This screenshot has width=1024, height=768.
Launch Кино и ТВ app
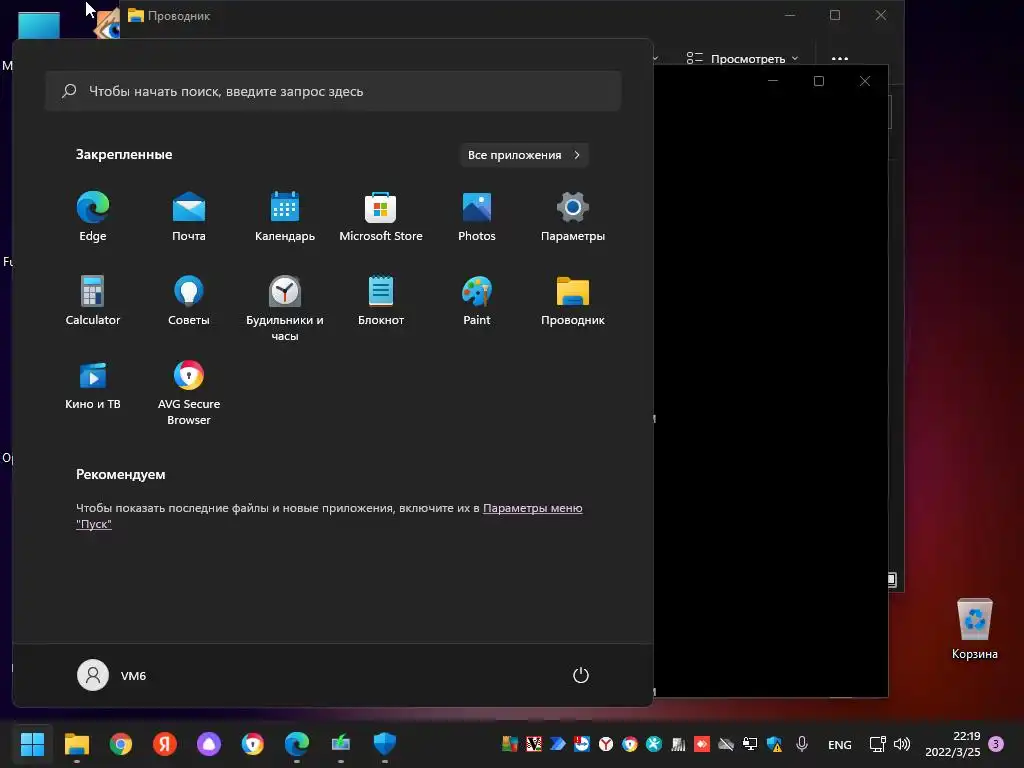pos(93,385)
